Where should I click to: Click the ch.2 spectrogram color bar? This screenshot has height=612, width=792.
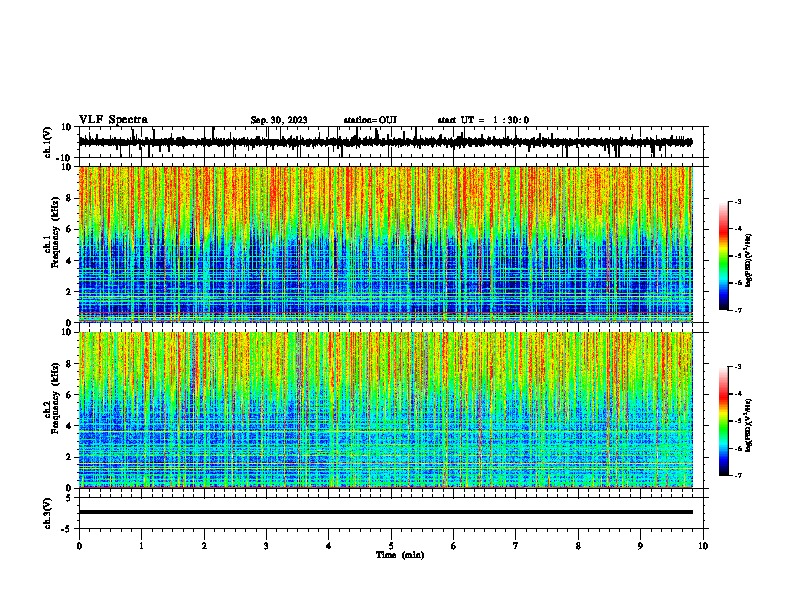724,421
